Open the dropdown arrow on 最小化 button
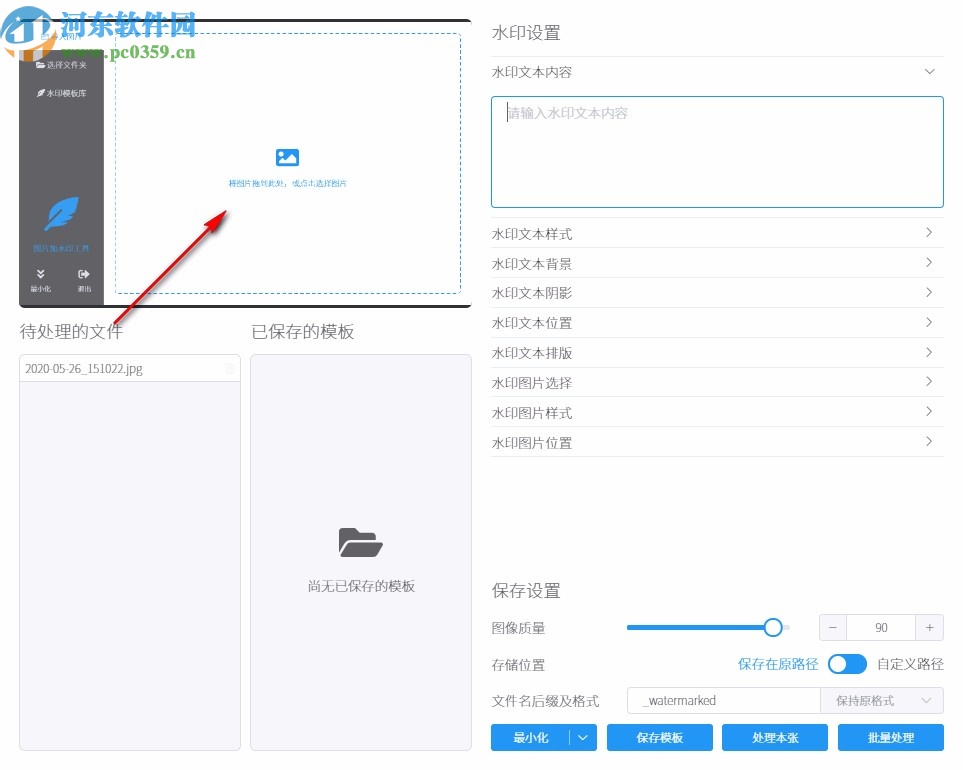This screenshot has width=963, height=770. coord(581,737)
